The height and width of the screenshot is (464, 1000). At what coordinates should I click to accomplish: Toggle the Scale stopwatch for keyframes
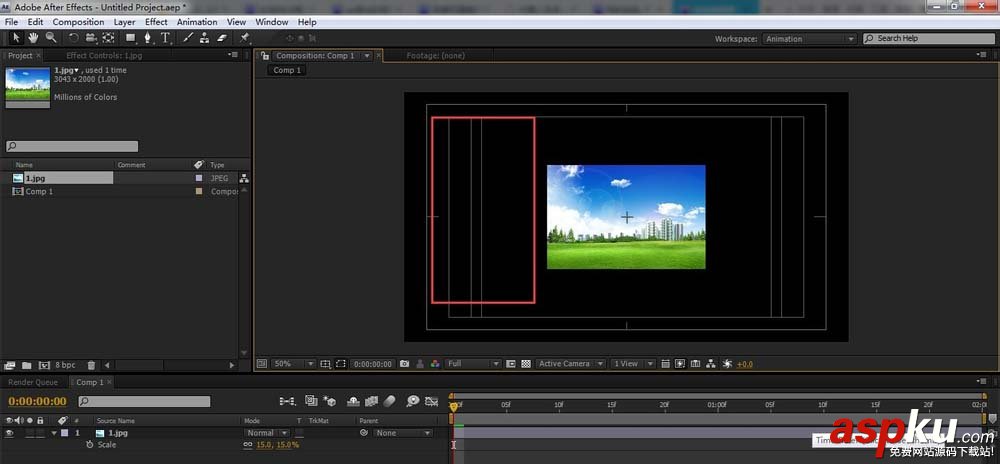(x=89, y=444)
